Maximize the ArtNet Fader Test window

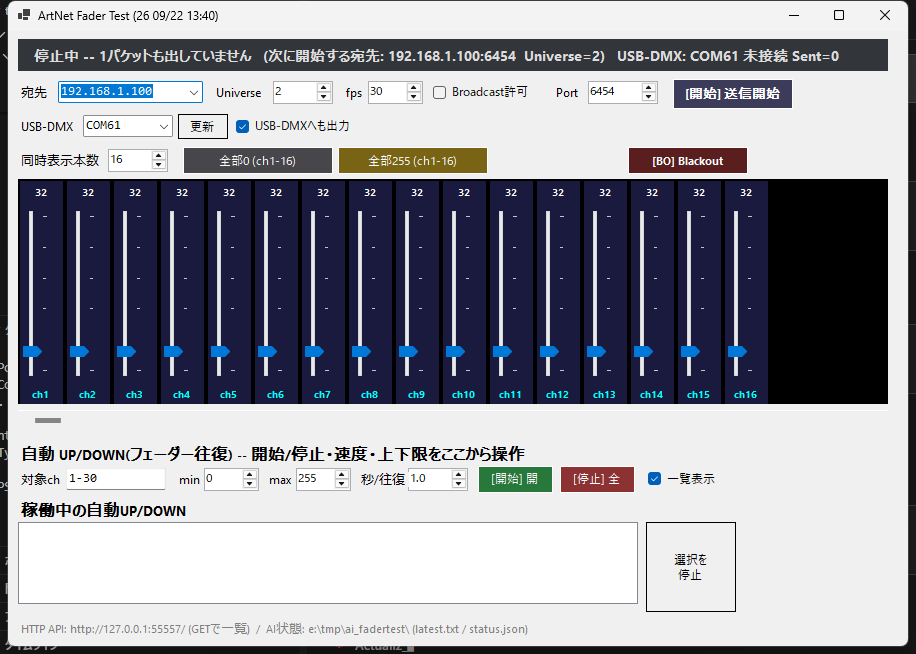839,15
